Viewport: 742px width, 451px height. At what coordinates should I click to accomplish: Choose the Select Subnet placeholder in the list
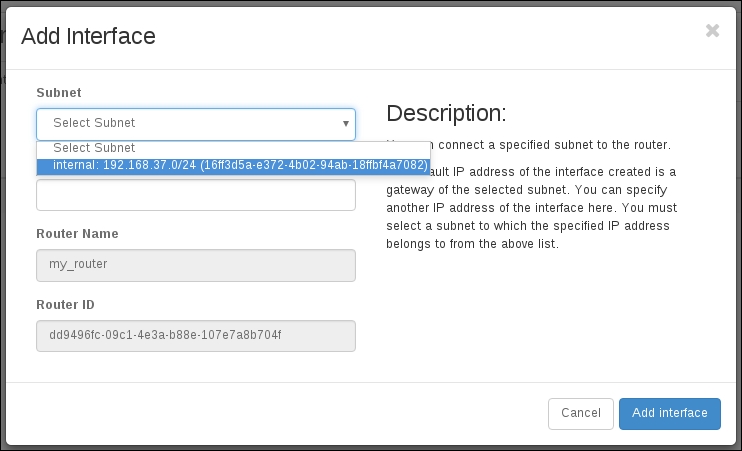(94, 148)
